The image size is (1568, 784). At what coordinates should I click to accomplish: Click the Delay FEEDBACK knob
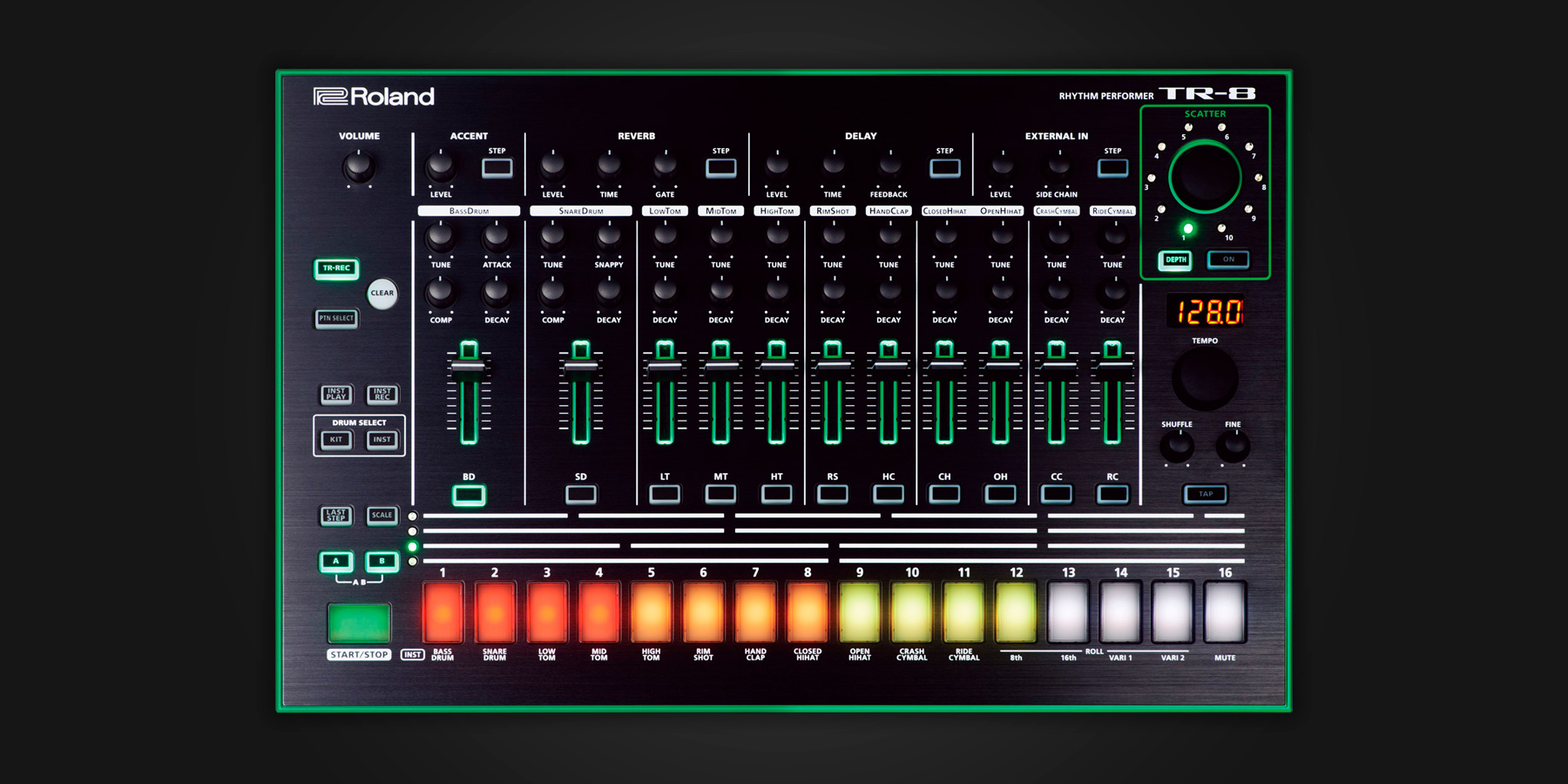click(889, 166)
